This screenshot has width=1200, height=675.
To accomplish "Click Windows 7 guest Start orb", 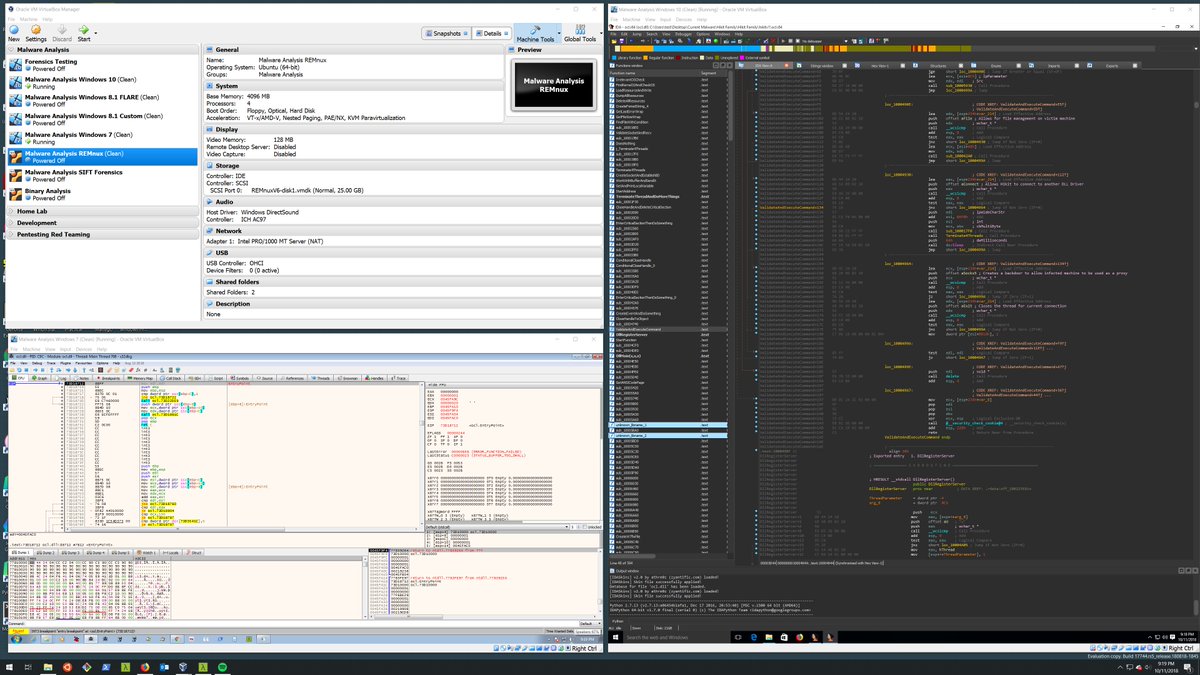I will coord(17,637).
